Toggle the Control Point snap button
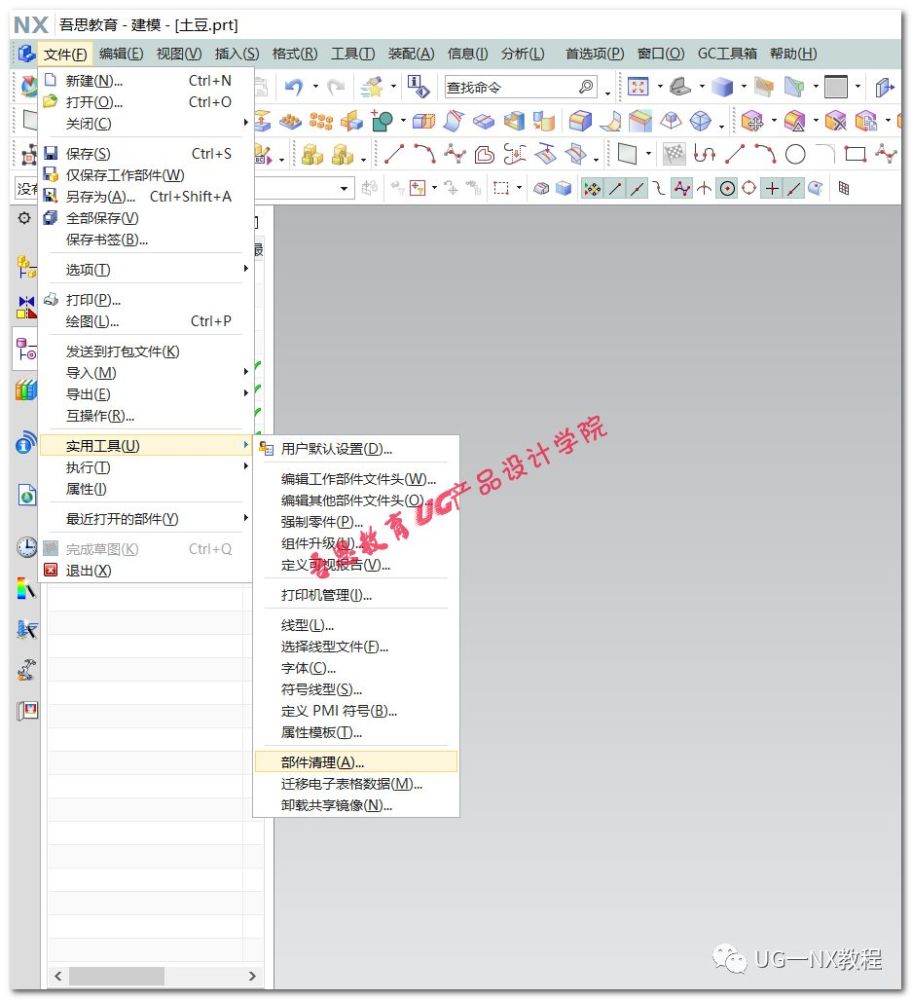Viewport: 912px width, 1000px height. pos(659,188)
